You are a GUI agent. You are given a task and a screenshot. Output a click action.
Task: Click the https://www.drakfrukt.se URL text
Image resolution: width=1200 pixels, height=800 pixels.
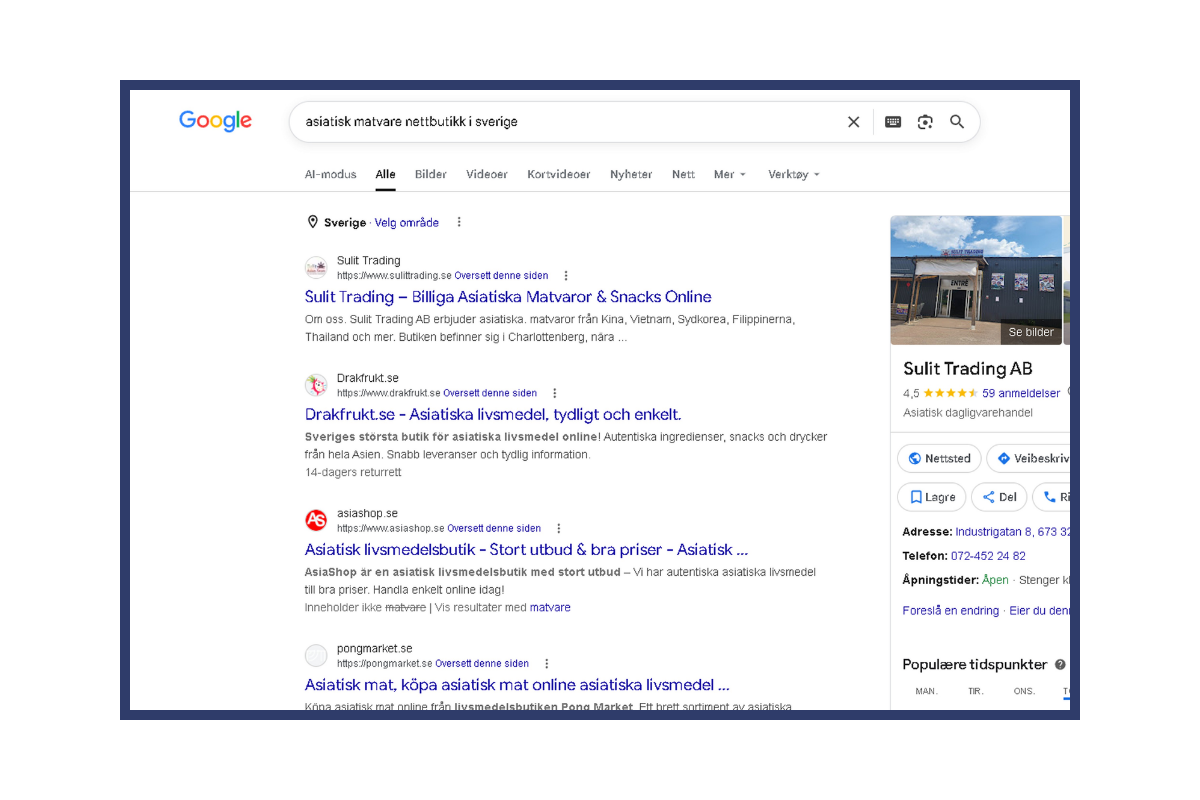388,393
